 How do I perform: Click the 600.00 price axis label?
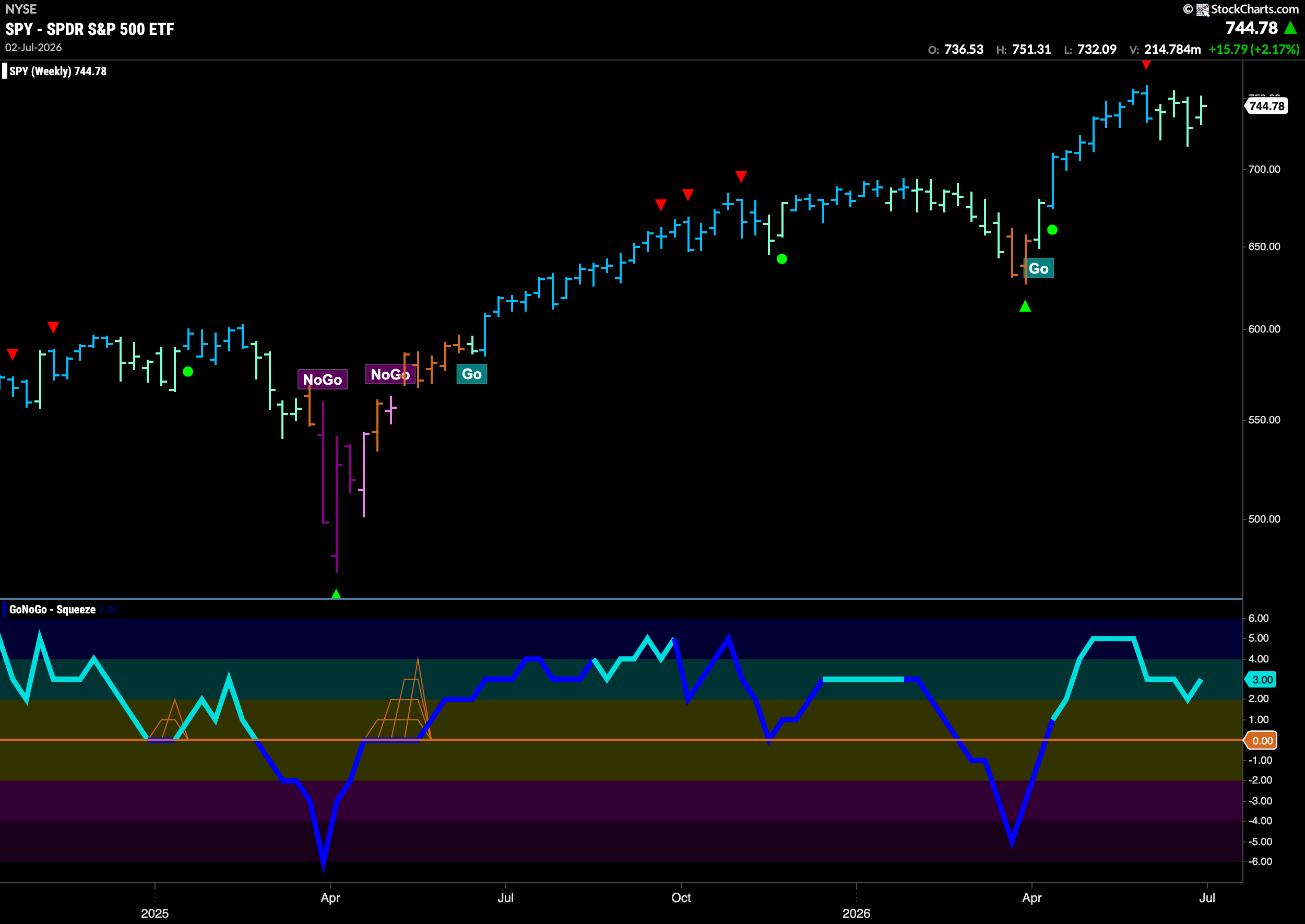1263,329
